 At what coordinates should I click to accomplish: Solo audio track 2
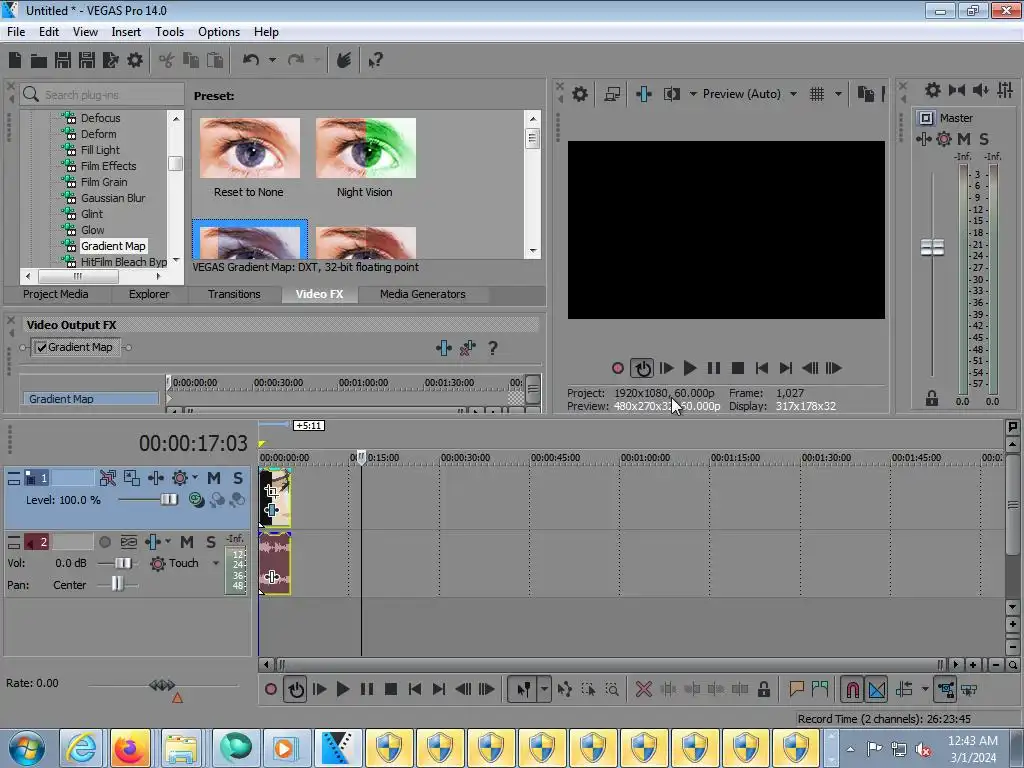tap(210, 542)
